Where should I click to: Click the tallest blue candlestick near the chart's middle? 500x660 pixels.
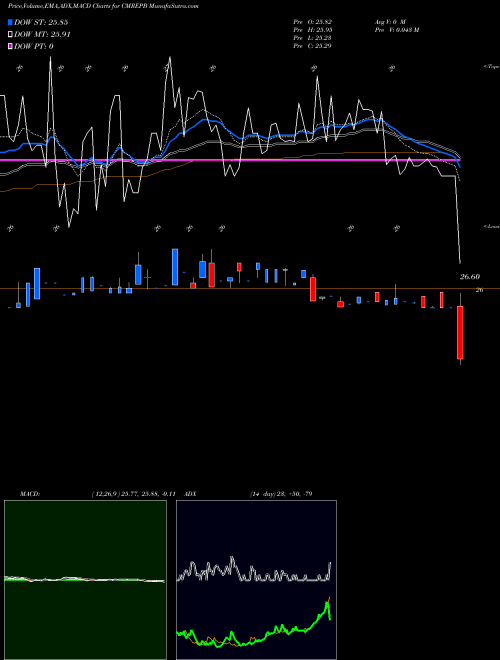(x=175, y=267)
